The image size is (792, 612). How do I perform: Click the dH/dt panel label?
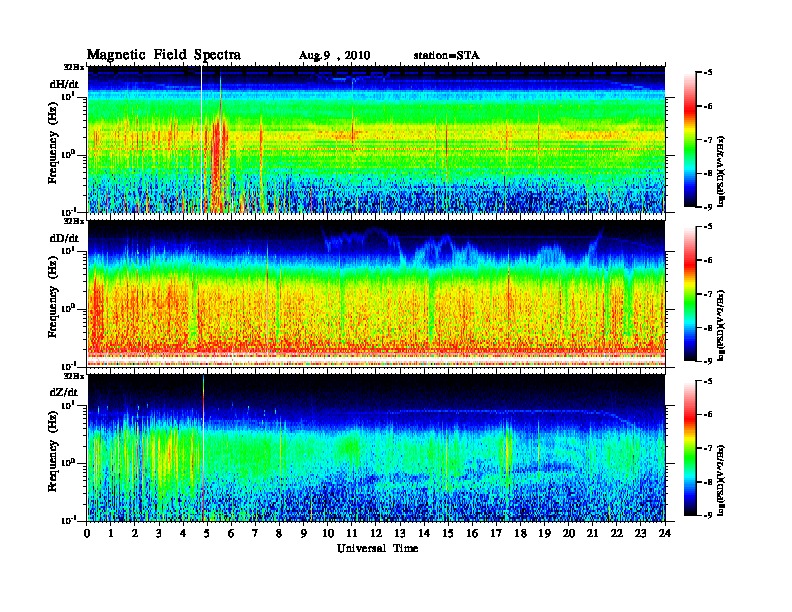coord(64,84)
